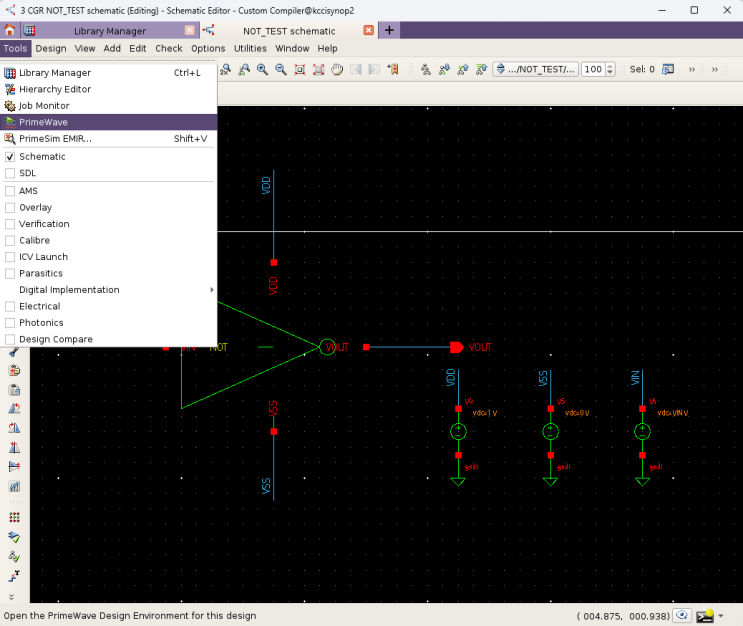Open the NOT_TEST hierarchy path dropdown

pos(536,69)
